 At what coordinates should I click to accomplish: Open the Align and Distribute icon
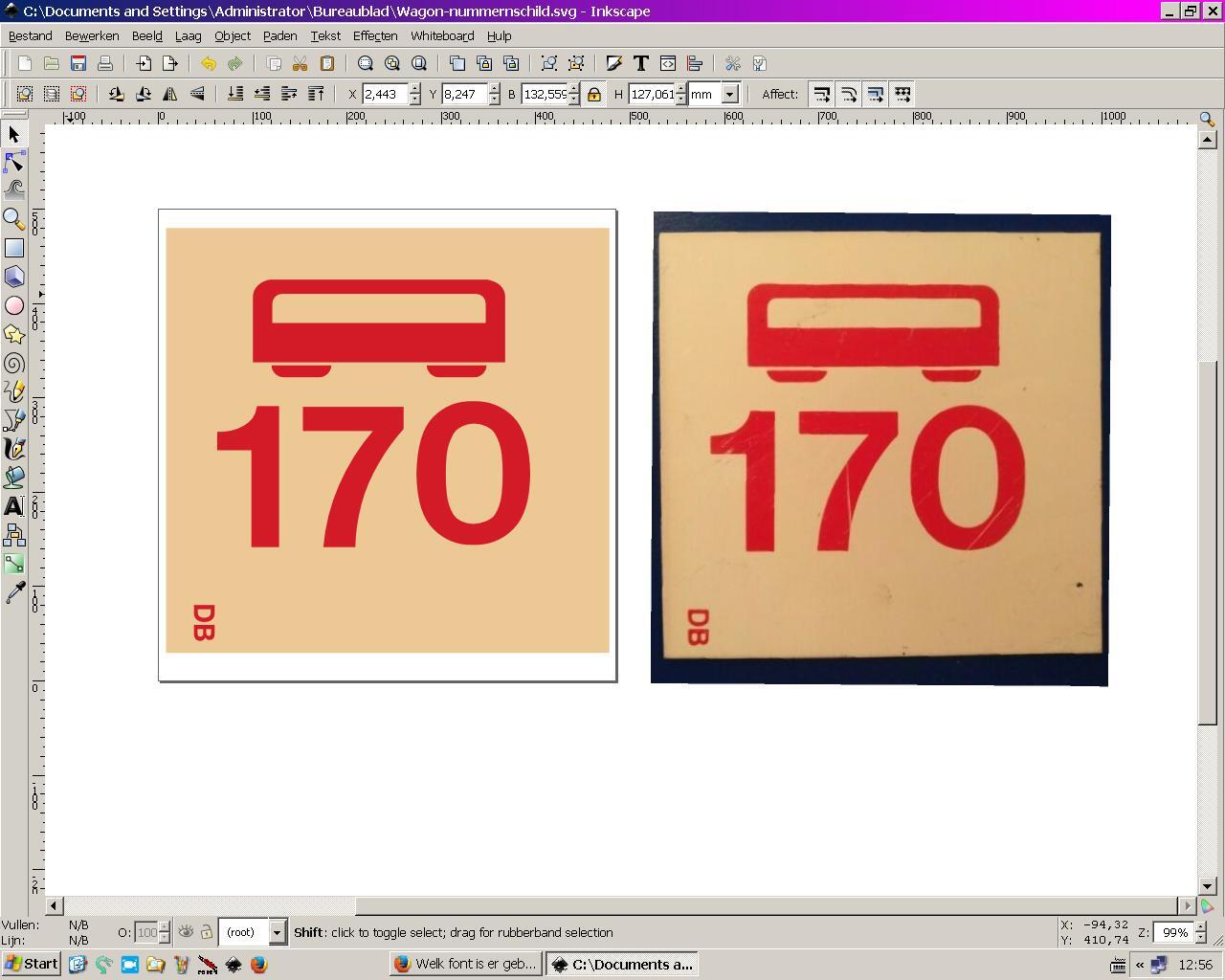pos(695,63)
